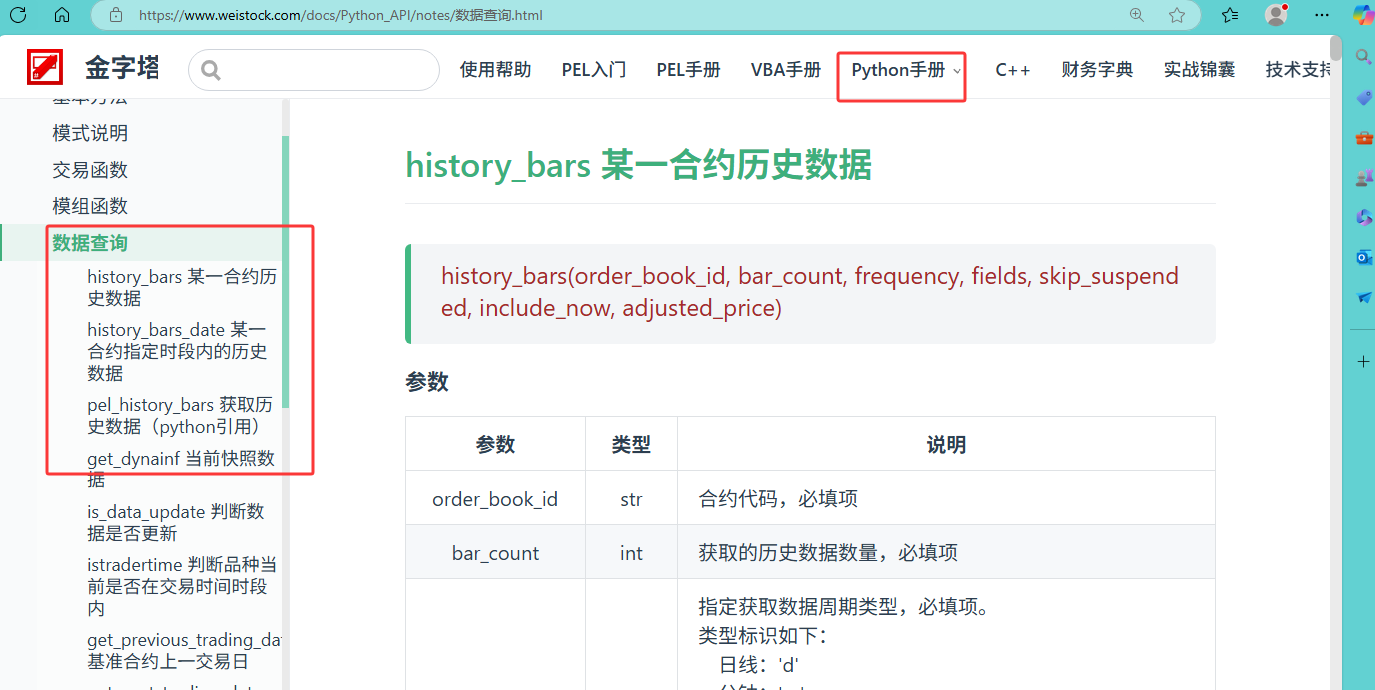Click the main page vertical scrollbar thumb
Image resolution: width=1375 pixels, height=690 pixels.
(x=1336, y=48)
